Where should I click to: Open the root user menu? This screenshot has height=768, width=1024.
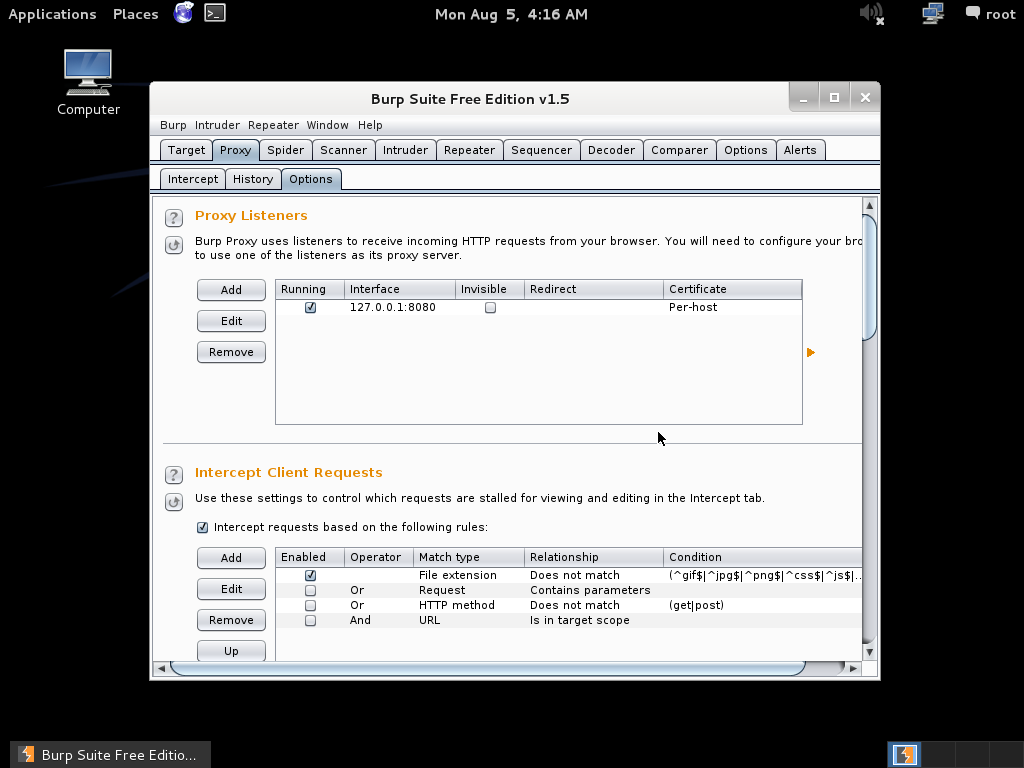991,14
